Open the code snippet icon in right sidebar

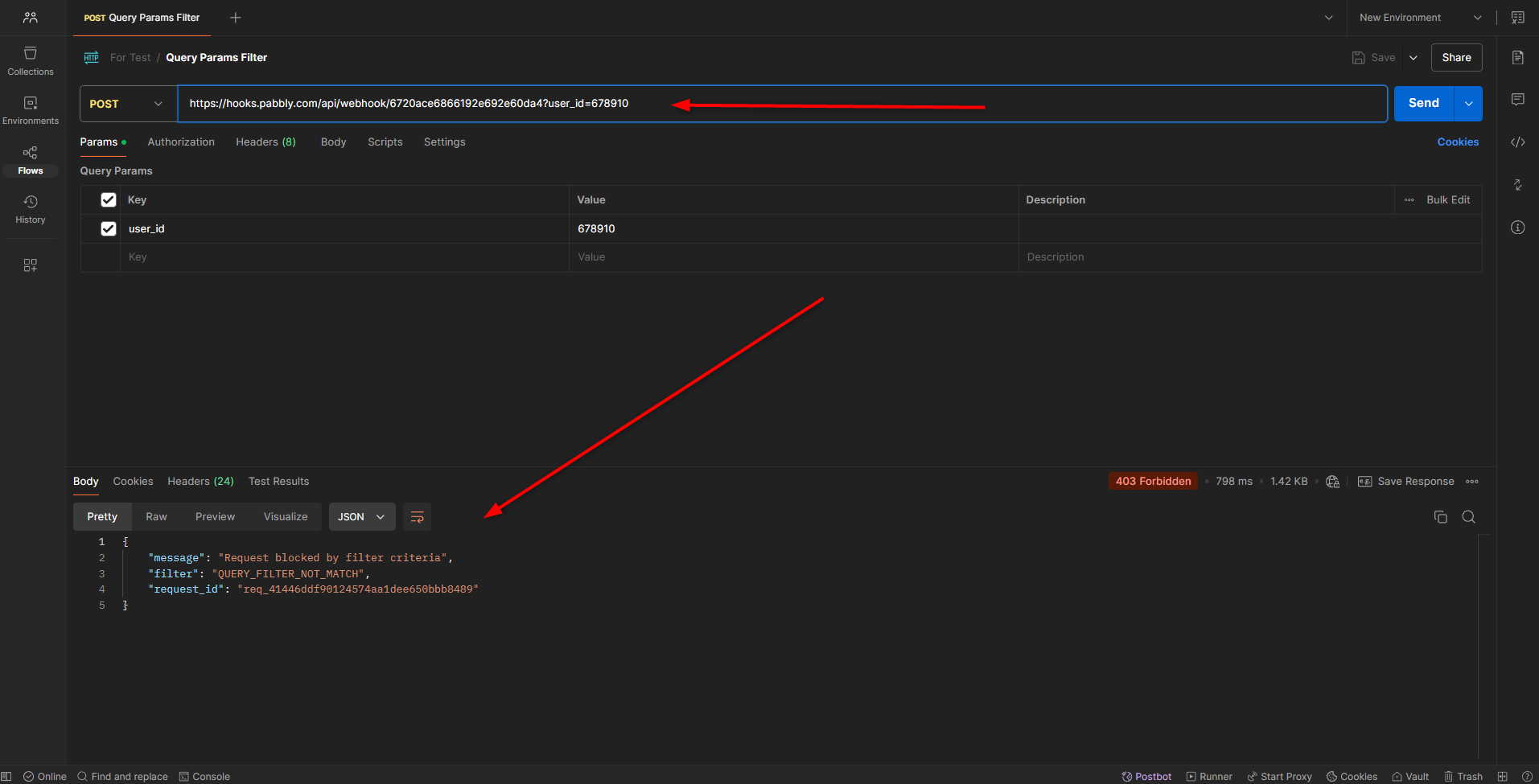click(x=1517, y=142)
